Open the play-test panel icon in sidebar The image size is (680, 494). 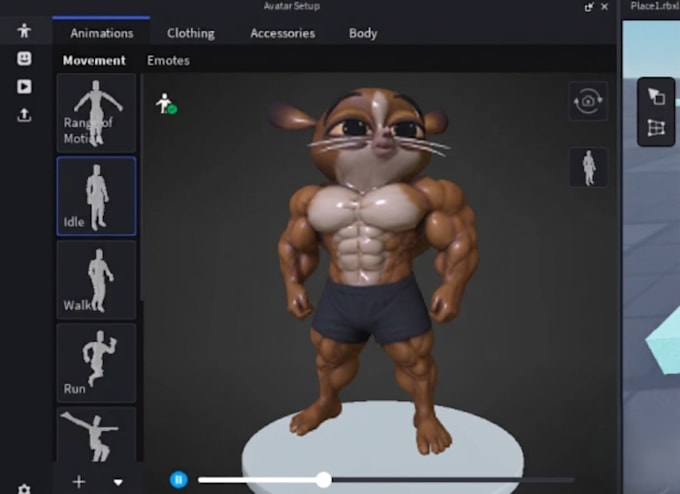(x=24, y=87)
